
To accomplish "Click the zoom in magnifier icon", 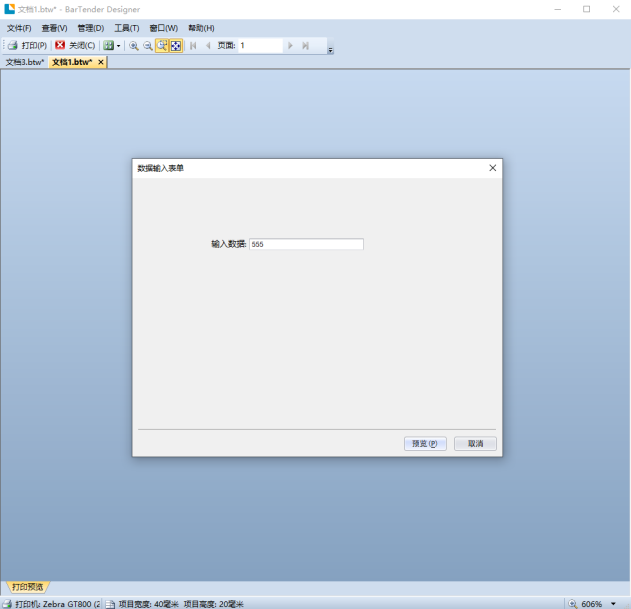I will (x=134, y=46).
